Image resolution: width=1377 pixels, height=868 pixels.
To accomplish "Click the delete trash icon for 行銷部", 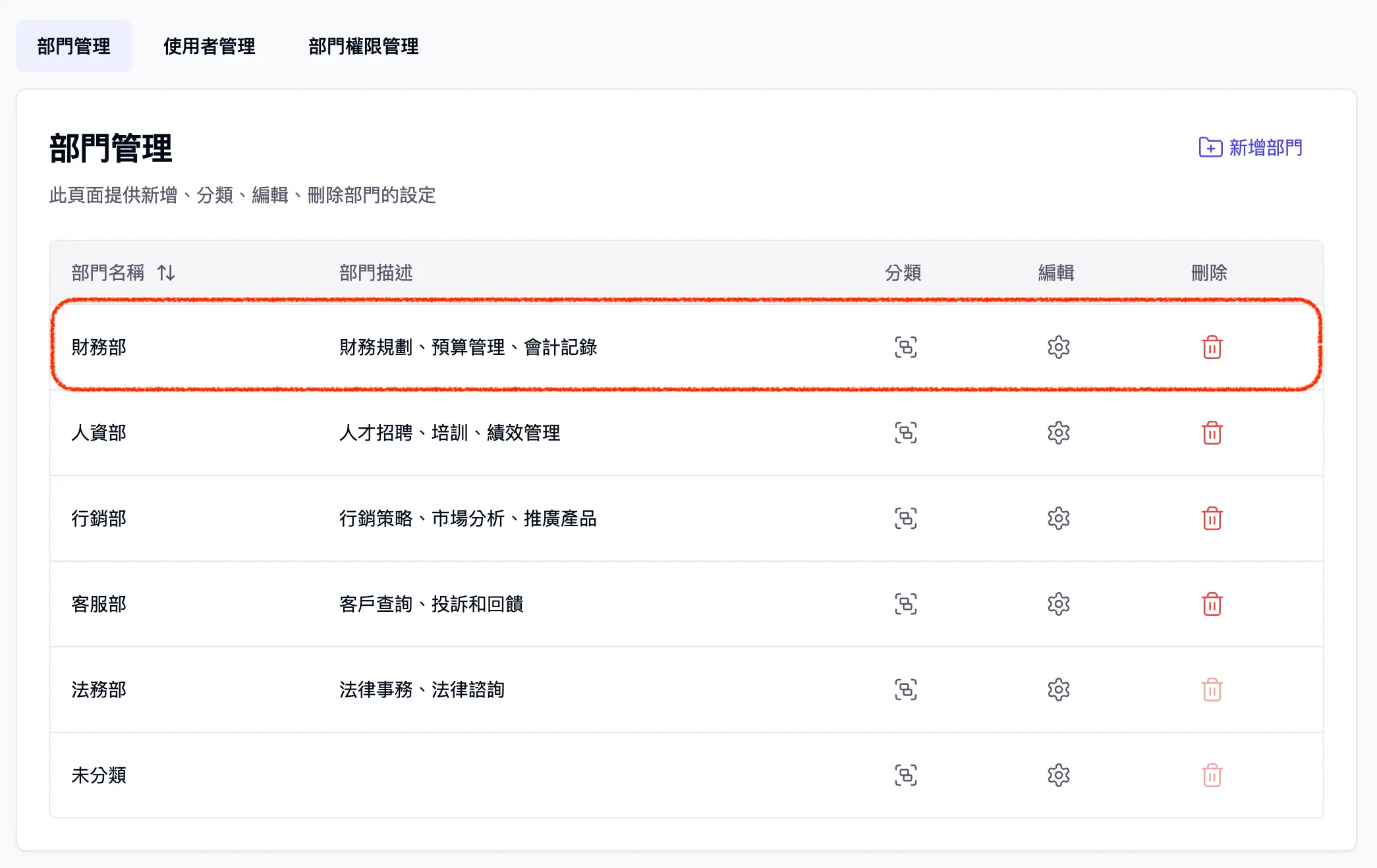I will pos(1212,518).
